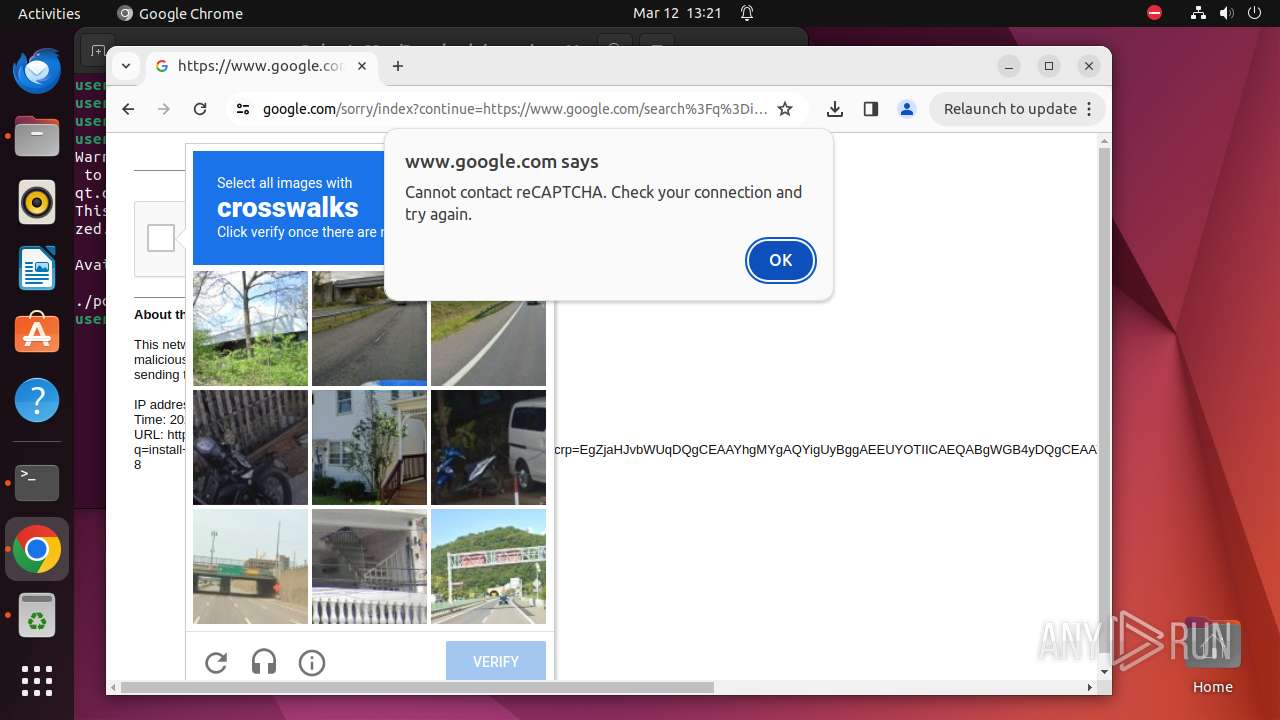The width and height of the screenshot is (1280, 720).
Task: Open Google Chrome app menu in top bar
Action: click(x=180, y=13)
